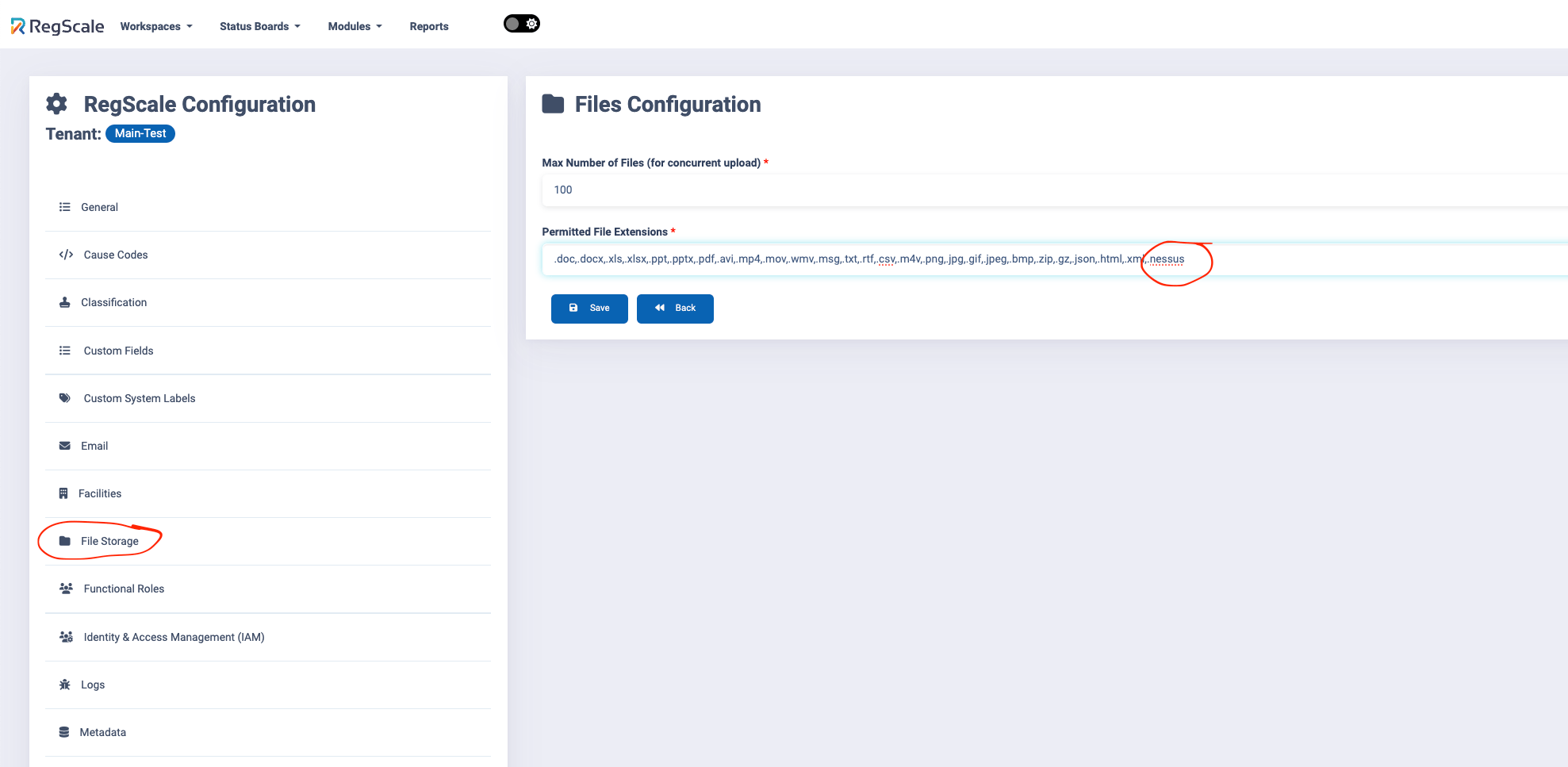Click the RegScale Configuration gear icon
Viewport: 1568px width, 767px height.
tap(56, 104)
